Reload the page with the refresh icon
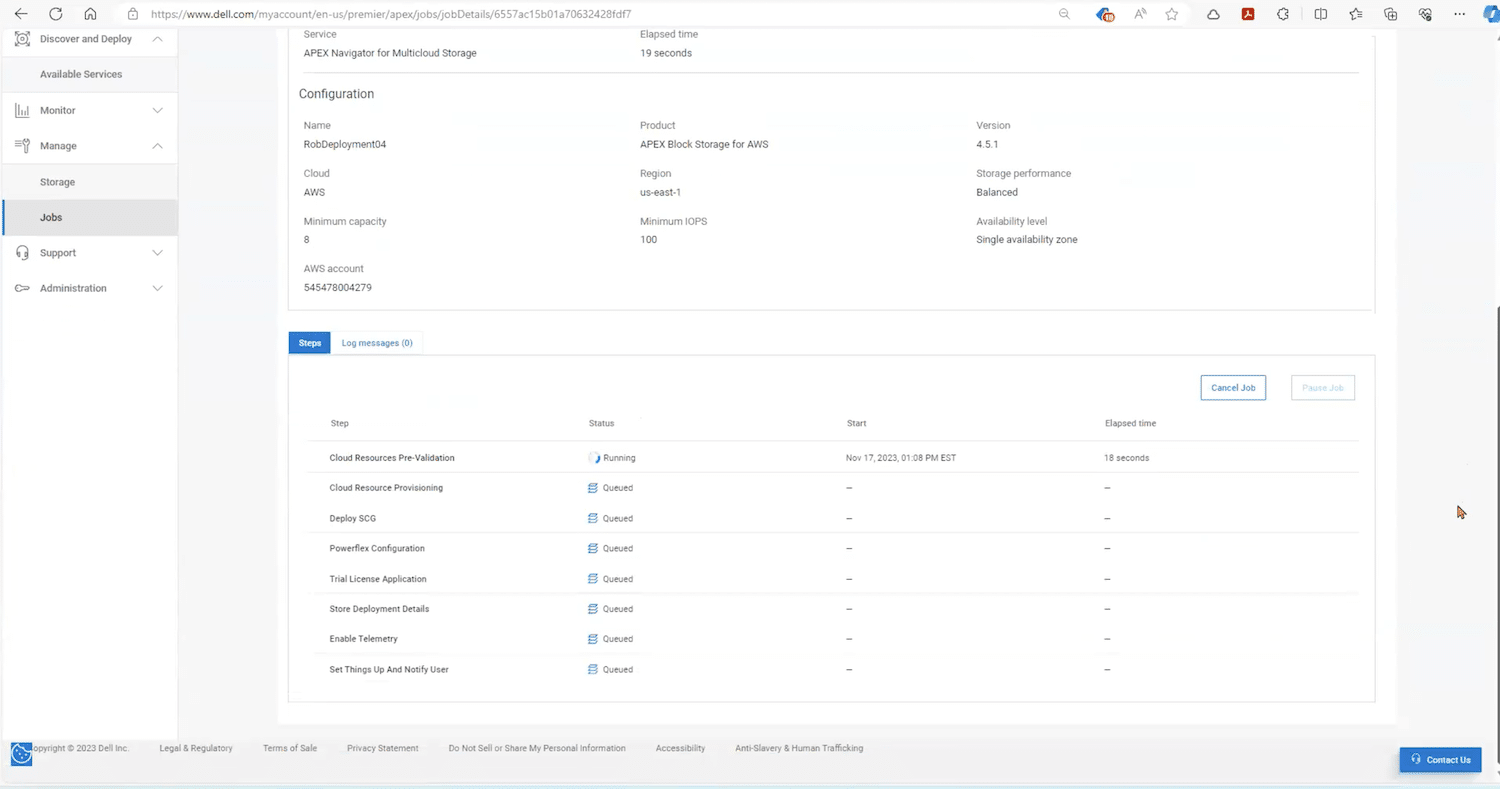1500x789 pixels. pos(56,14)
